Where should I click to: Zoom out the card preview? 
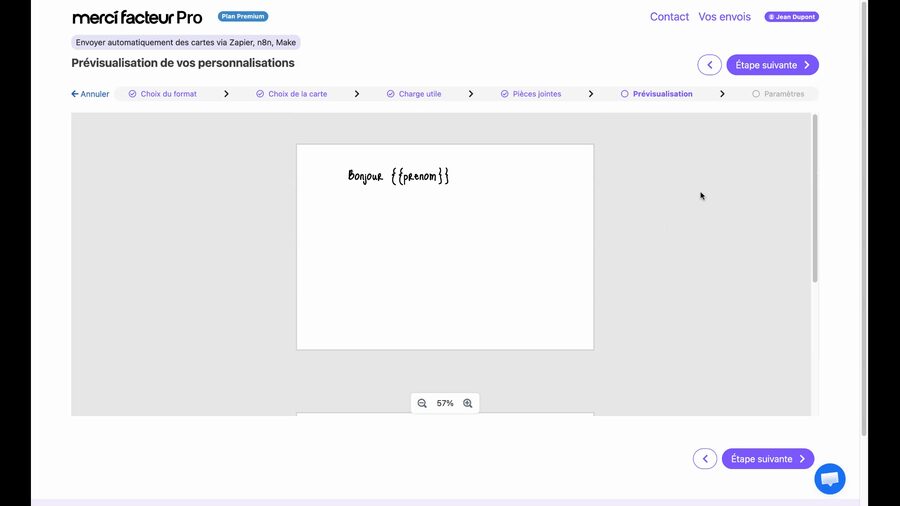422,403
